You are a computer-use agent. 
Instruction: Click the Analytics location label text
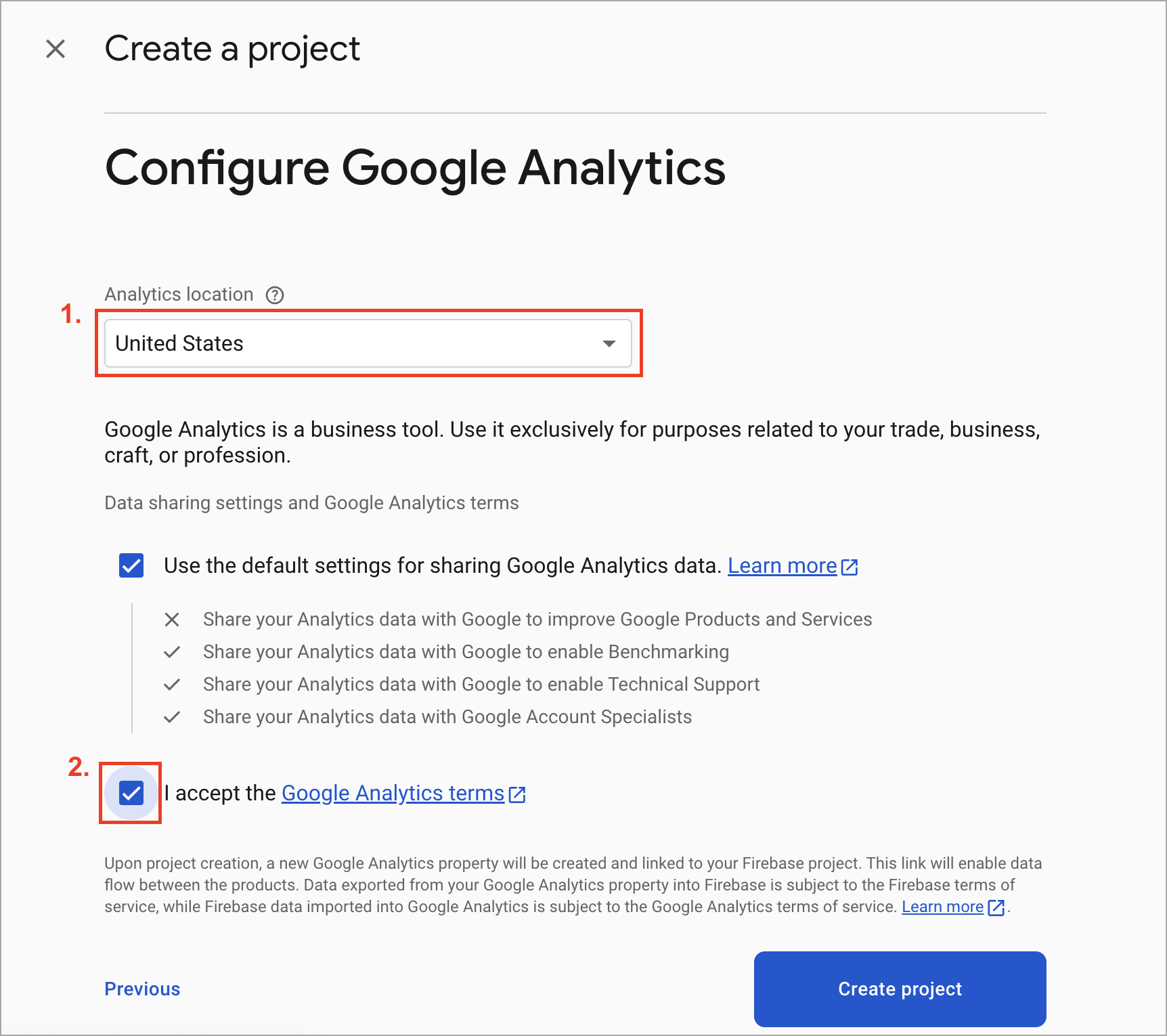(x=179, y=295)
